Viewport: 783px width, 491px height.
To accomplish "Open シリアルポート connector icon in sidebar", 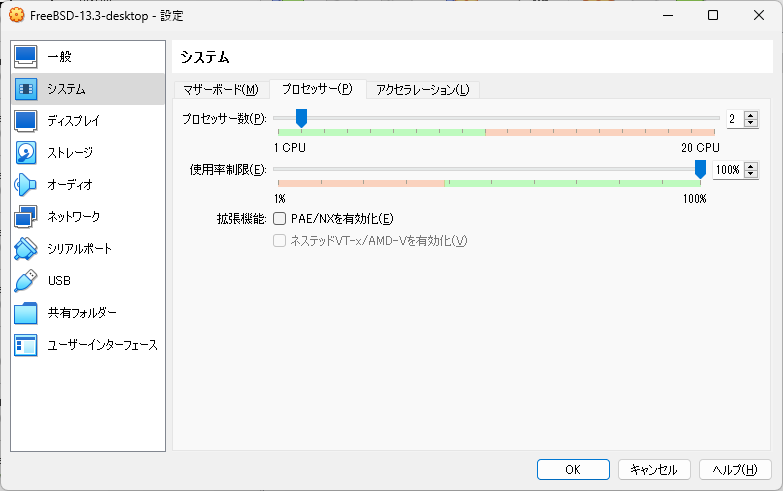I will pyautogui.click(x=26, y=249).
